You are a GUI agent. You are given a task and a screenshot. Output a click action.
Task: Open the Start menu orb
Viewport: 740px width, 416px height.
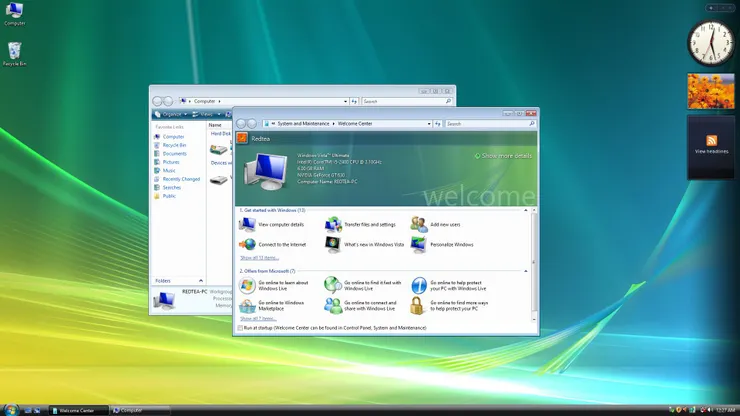tap(10, 410)
